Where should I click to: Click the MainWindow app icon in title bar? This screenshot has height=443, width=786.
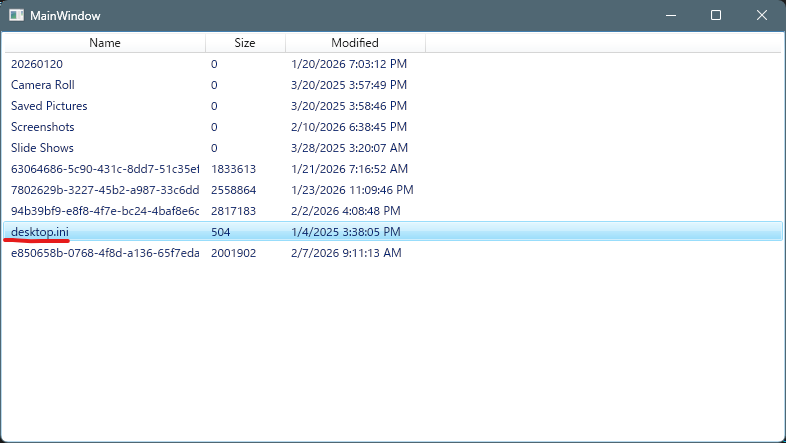[17, 16]
